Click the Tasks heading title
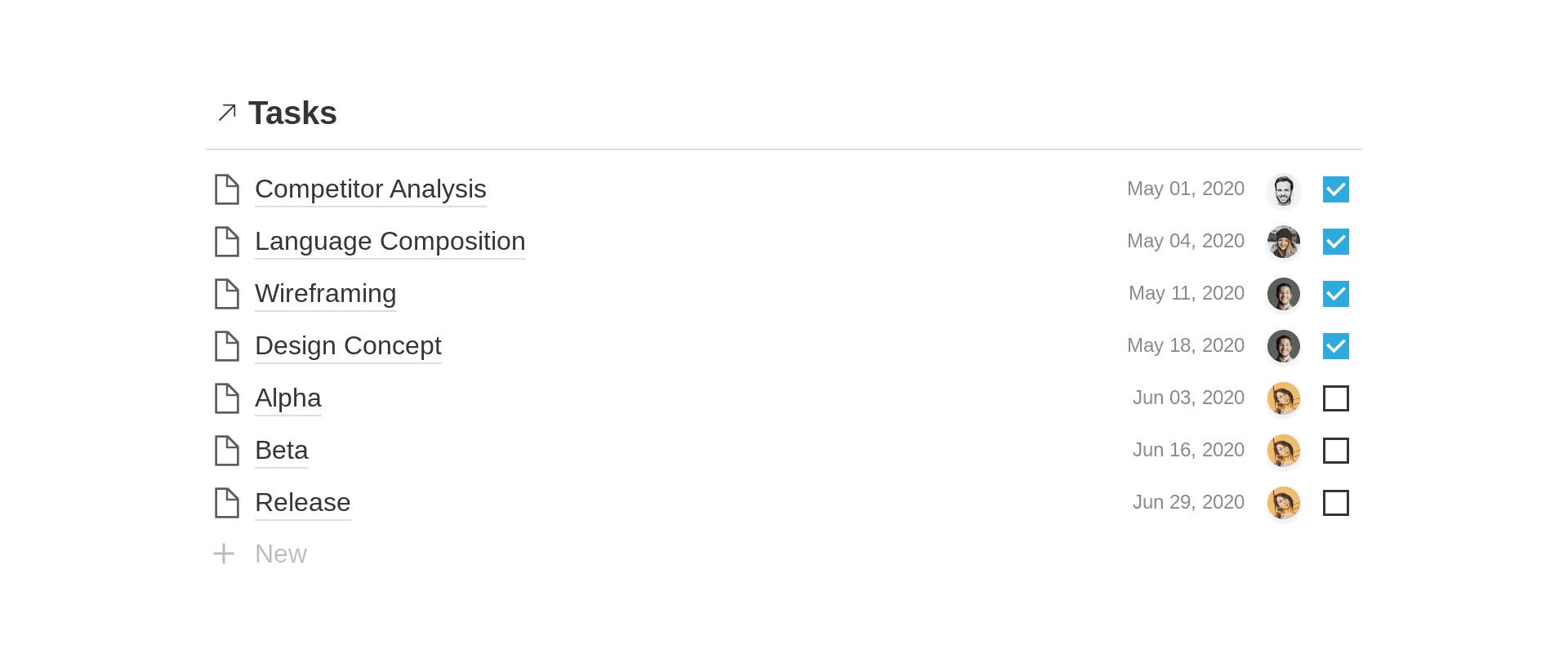The width and height of the screenshot is (1568, 658). (x=292, y=113)
